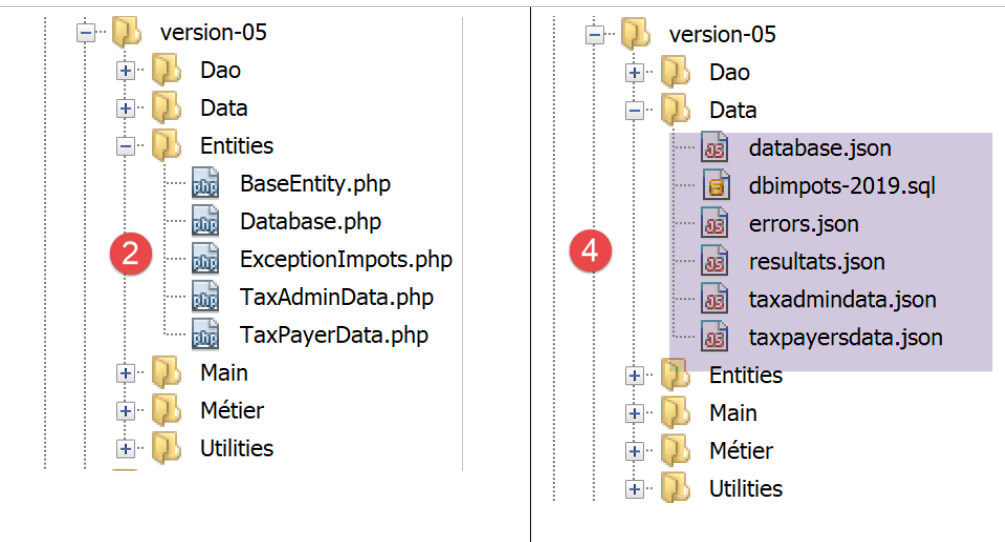This screenshot has height=542, width=1005.
Task: Click the JS icon next to database.json
Action: (714, 149)
